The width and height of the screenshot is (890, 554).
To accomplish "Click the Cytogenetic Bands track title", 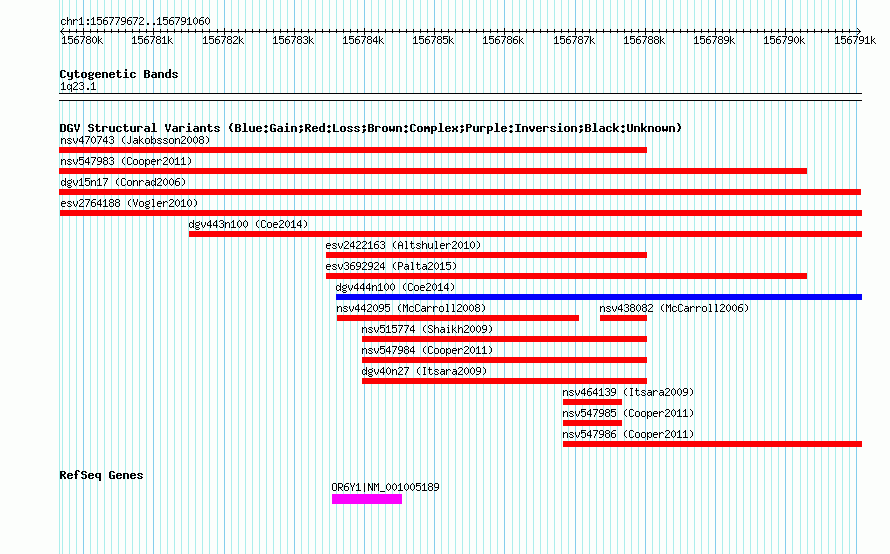I will (x=119, y=74).
